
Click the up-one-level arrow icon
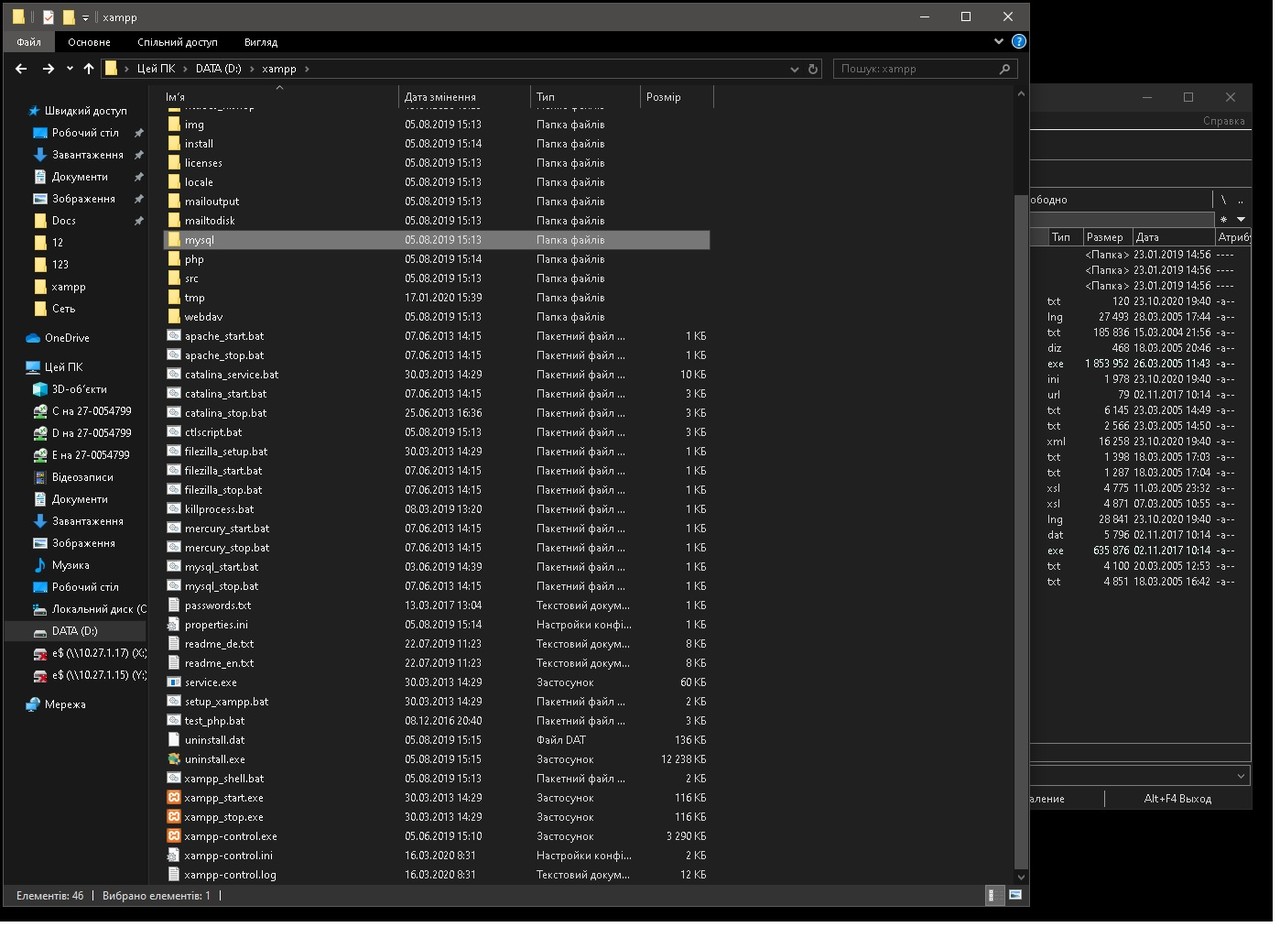tap(88, 69)
